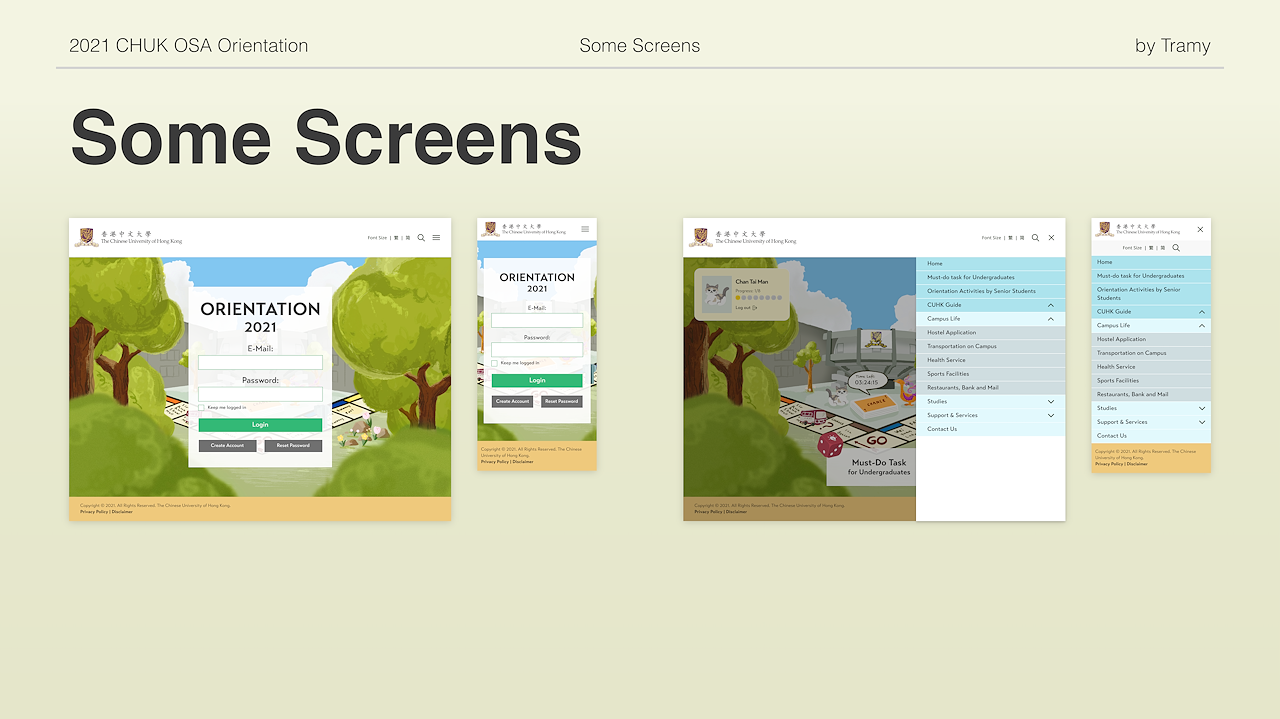This screenshot has height=719, width=1280.
Task: Click green Login button on desktop login
Action: [260, 425]
